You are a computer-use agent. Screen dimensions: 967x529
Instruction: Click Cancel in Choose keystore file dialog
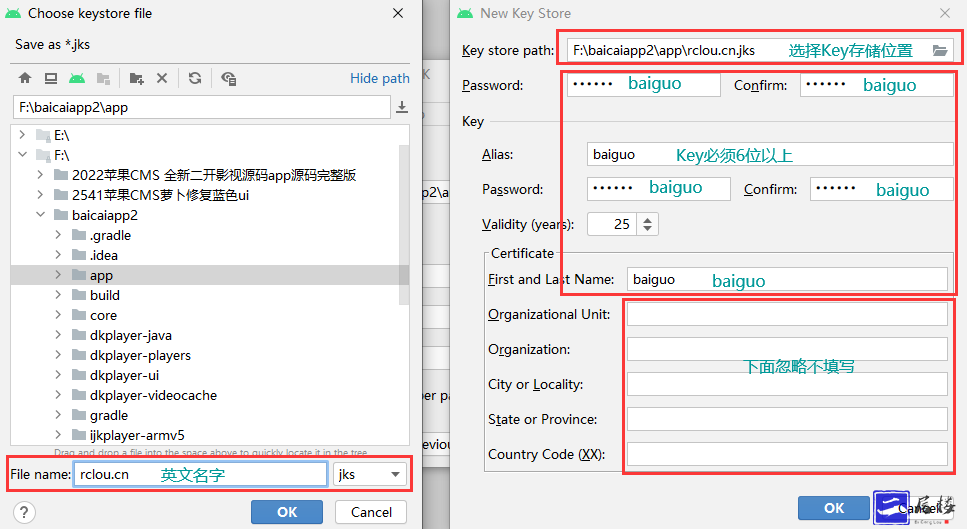371,512
